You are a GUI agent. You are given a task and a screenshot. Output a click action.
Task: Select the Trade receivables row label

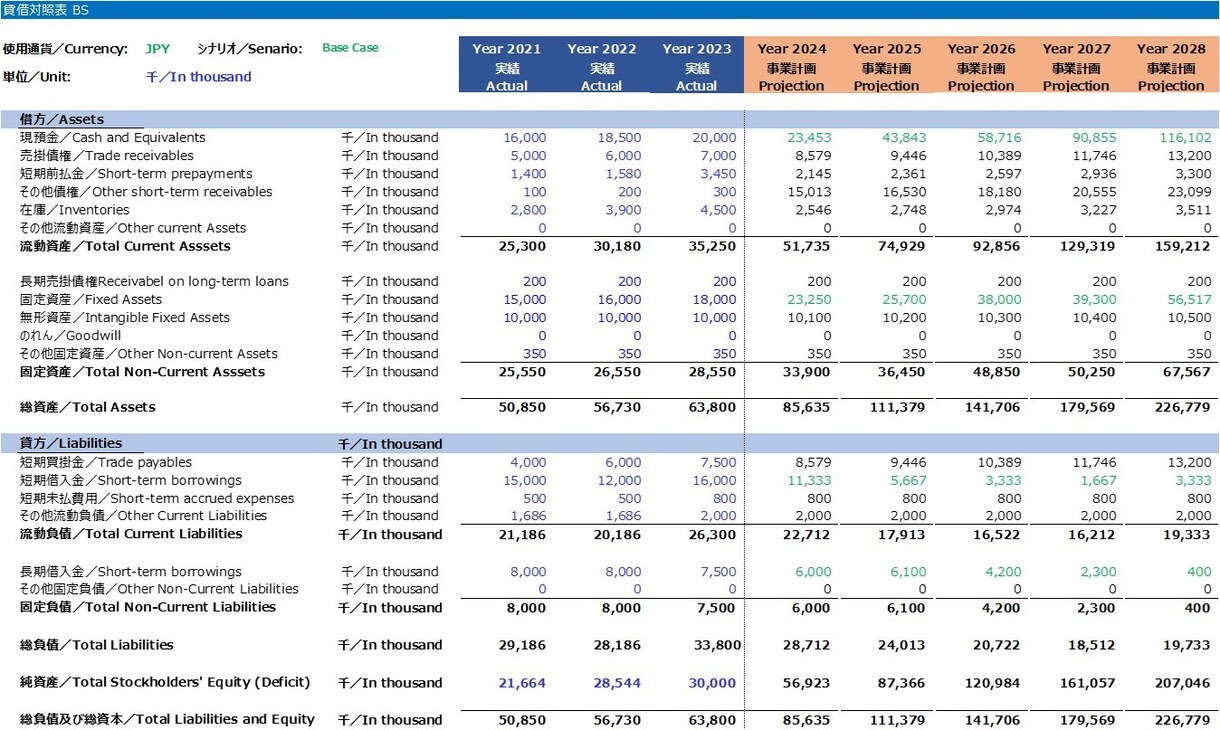[x=107, y=155]
